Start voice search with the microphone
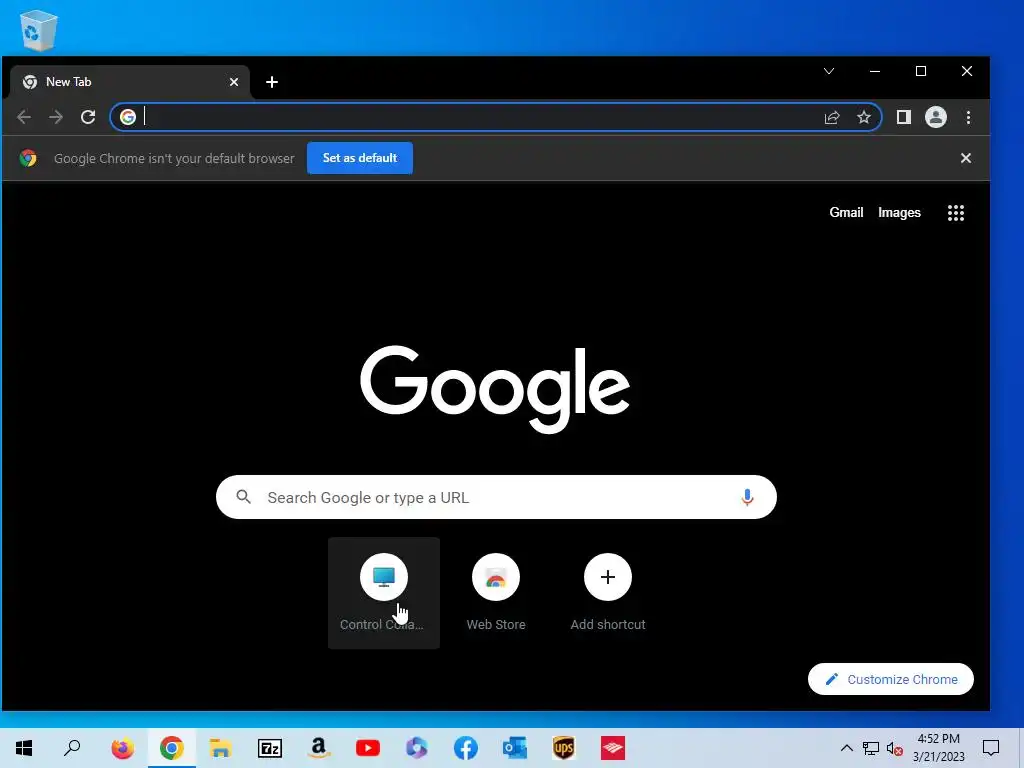 [747, 498]
